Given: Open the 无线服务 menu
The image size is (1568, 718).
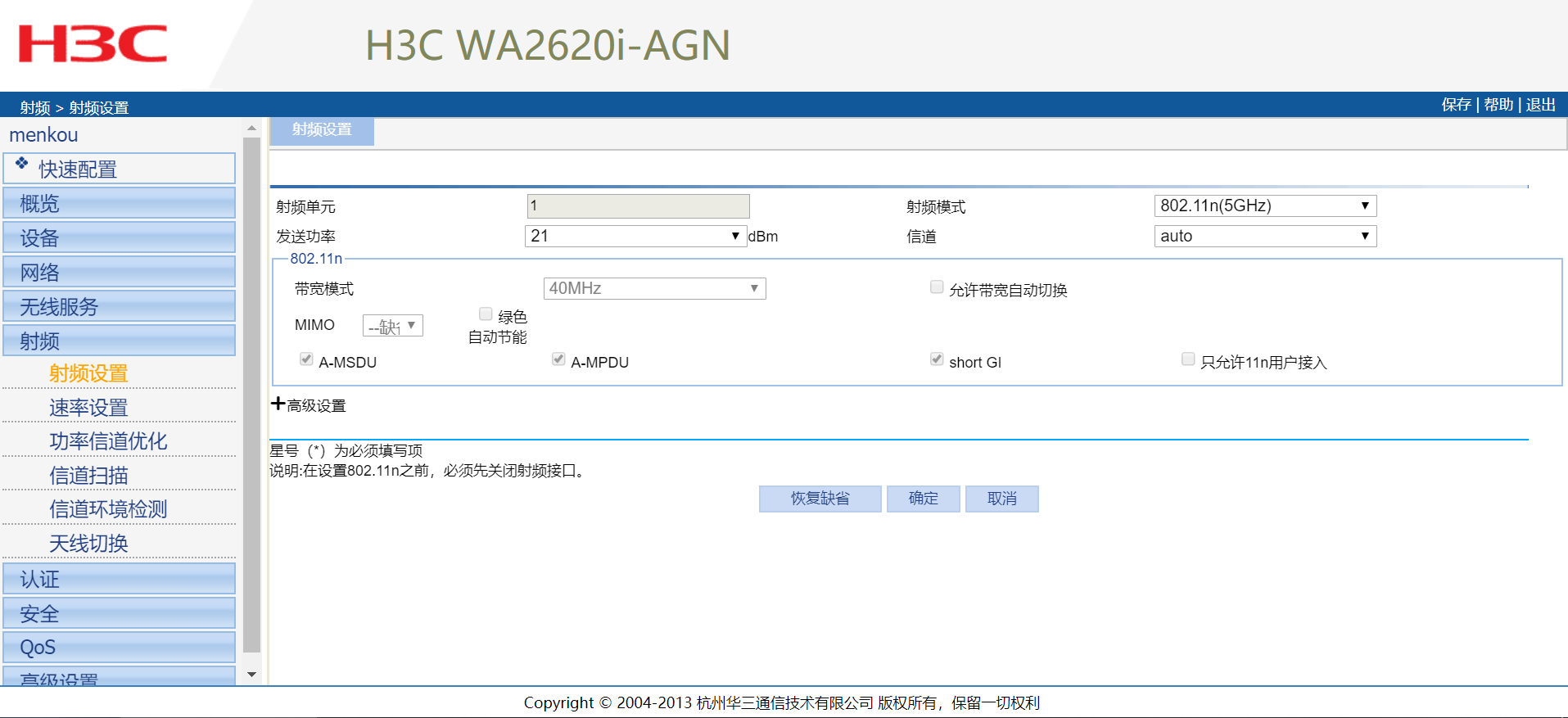Looking at the screenshot, I should (x=119, y=306).
